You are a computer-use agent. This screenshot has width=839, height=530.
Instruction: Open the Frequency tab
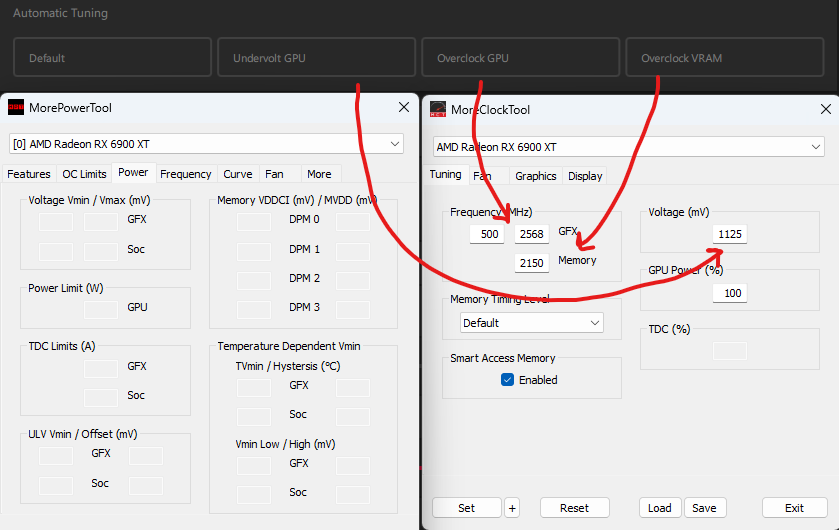click(x=186, y=174)
